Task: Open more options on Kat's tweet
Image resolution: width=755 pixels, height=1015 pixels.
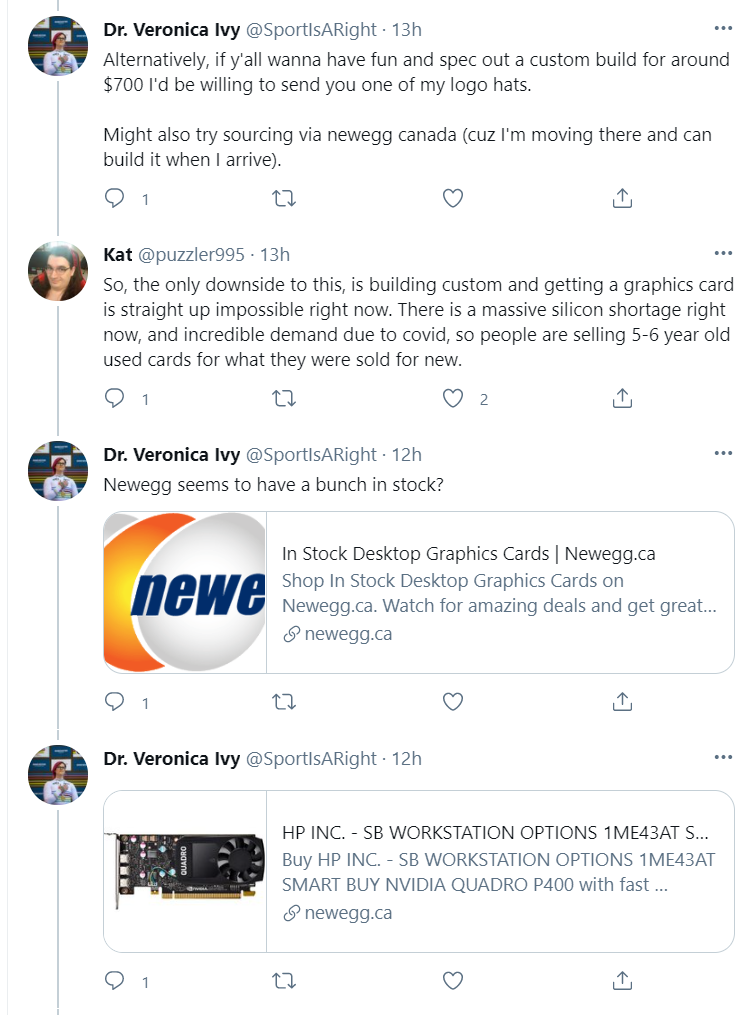Action: 723,253
